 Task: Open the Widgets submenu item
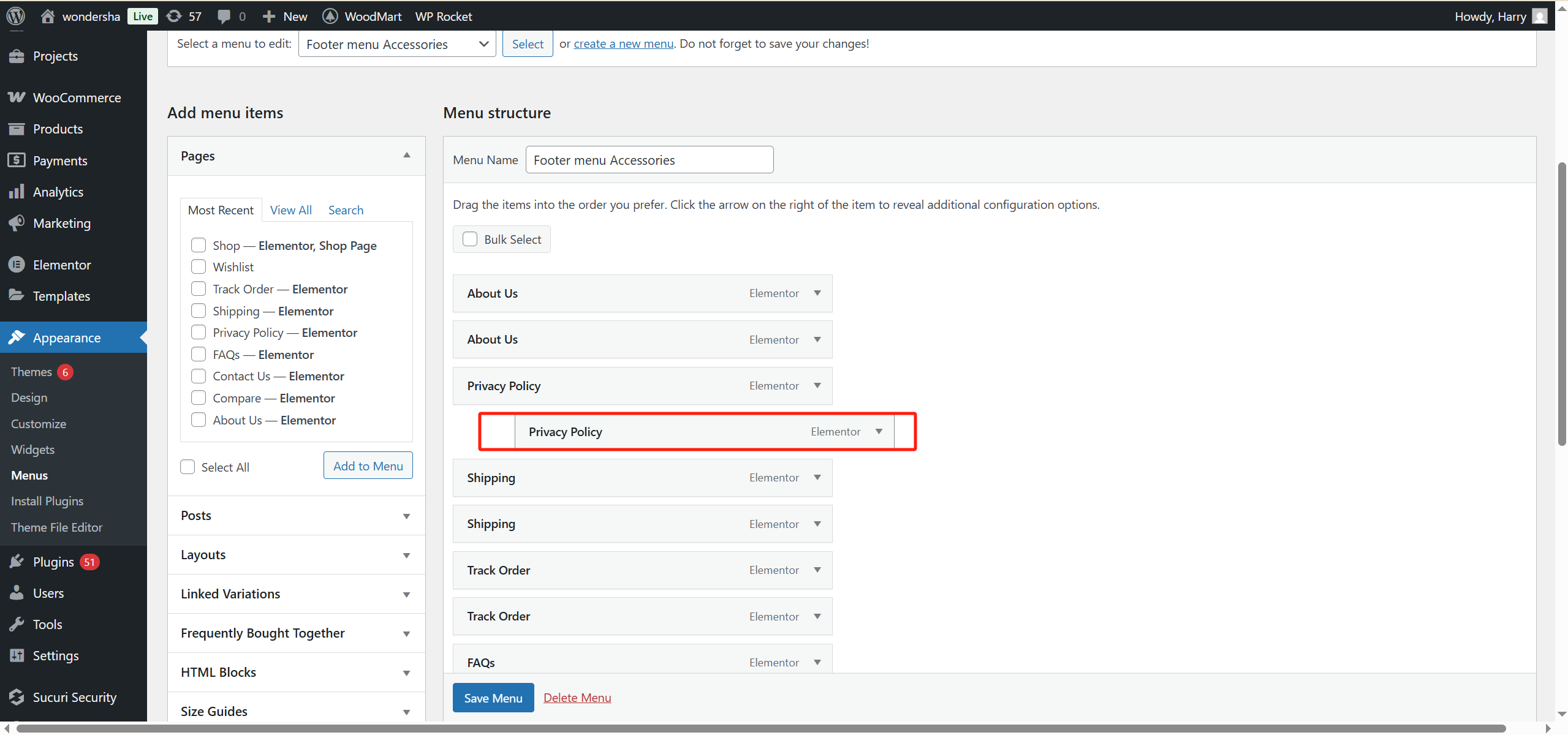[32, 450]
